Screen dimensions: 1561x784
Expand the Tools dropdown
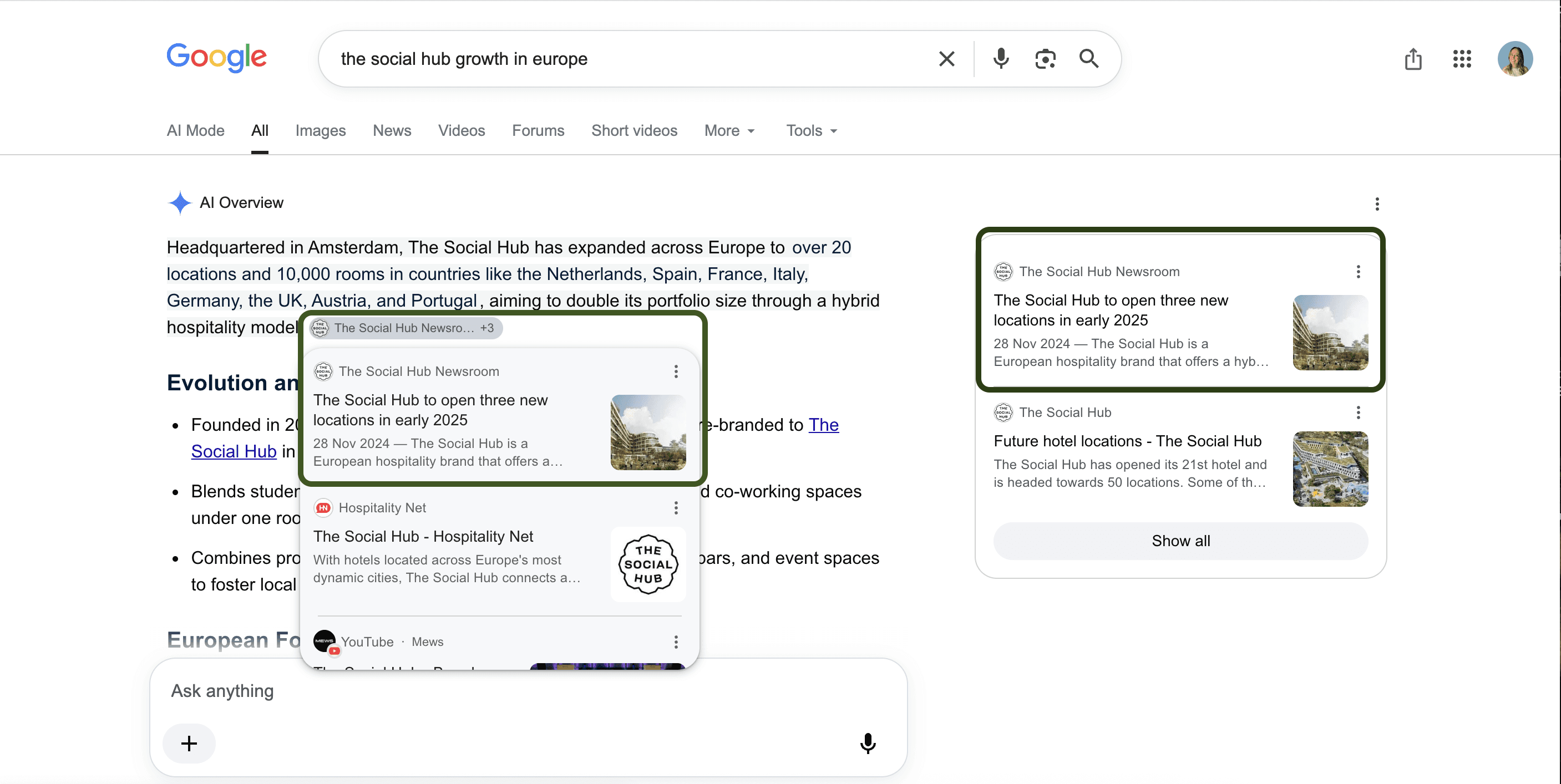(x=812, y=130)
